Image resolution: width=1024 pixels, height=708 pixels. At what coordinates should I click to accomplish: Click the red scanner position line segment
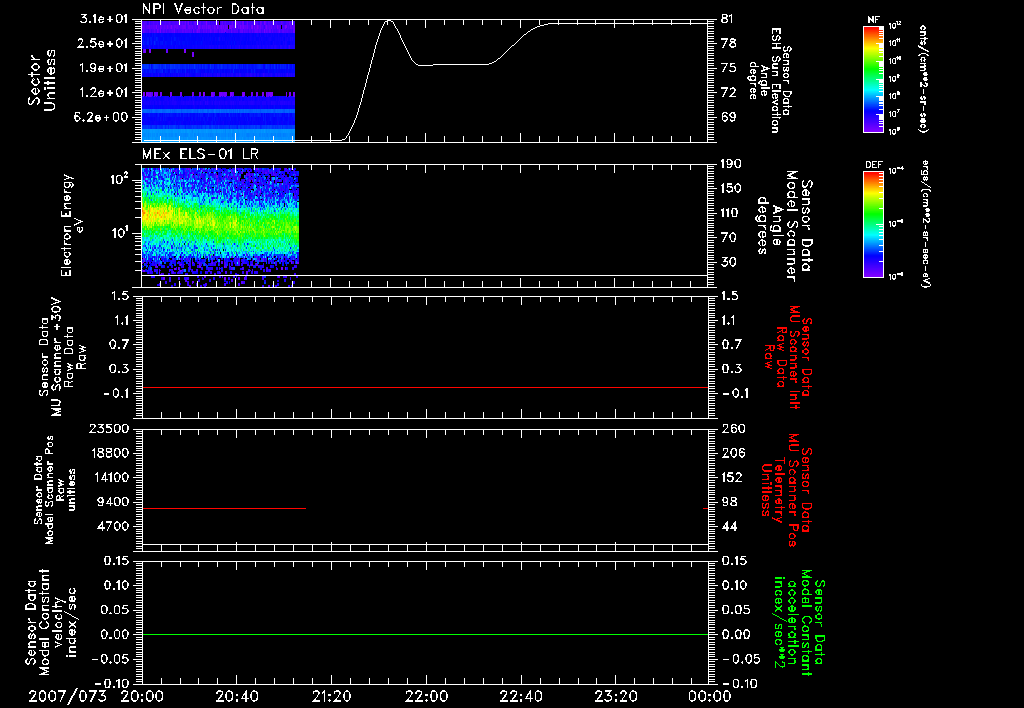tap(224, 508)
